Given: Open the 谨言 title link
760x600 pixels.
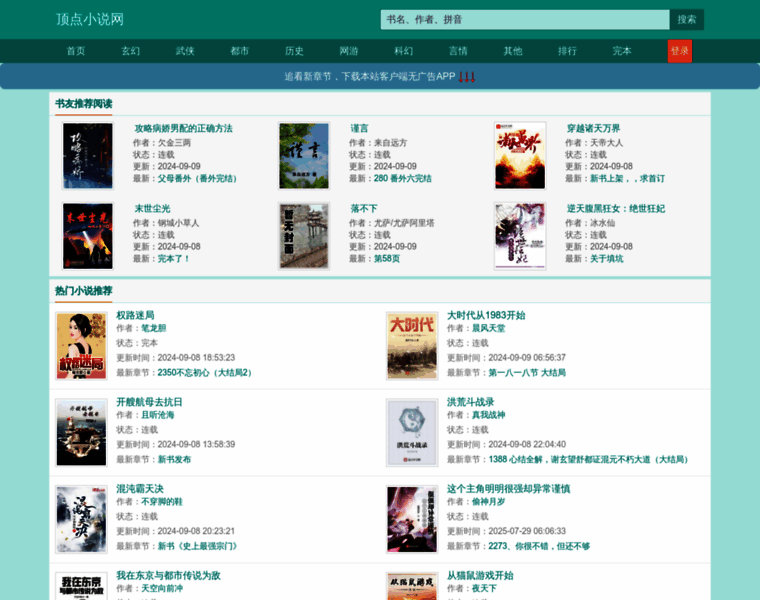Looking at the screenshot, I should tap(360, 128).
